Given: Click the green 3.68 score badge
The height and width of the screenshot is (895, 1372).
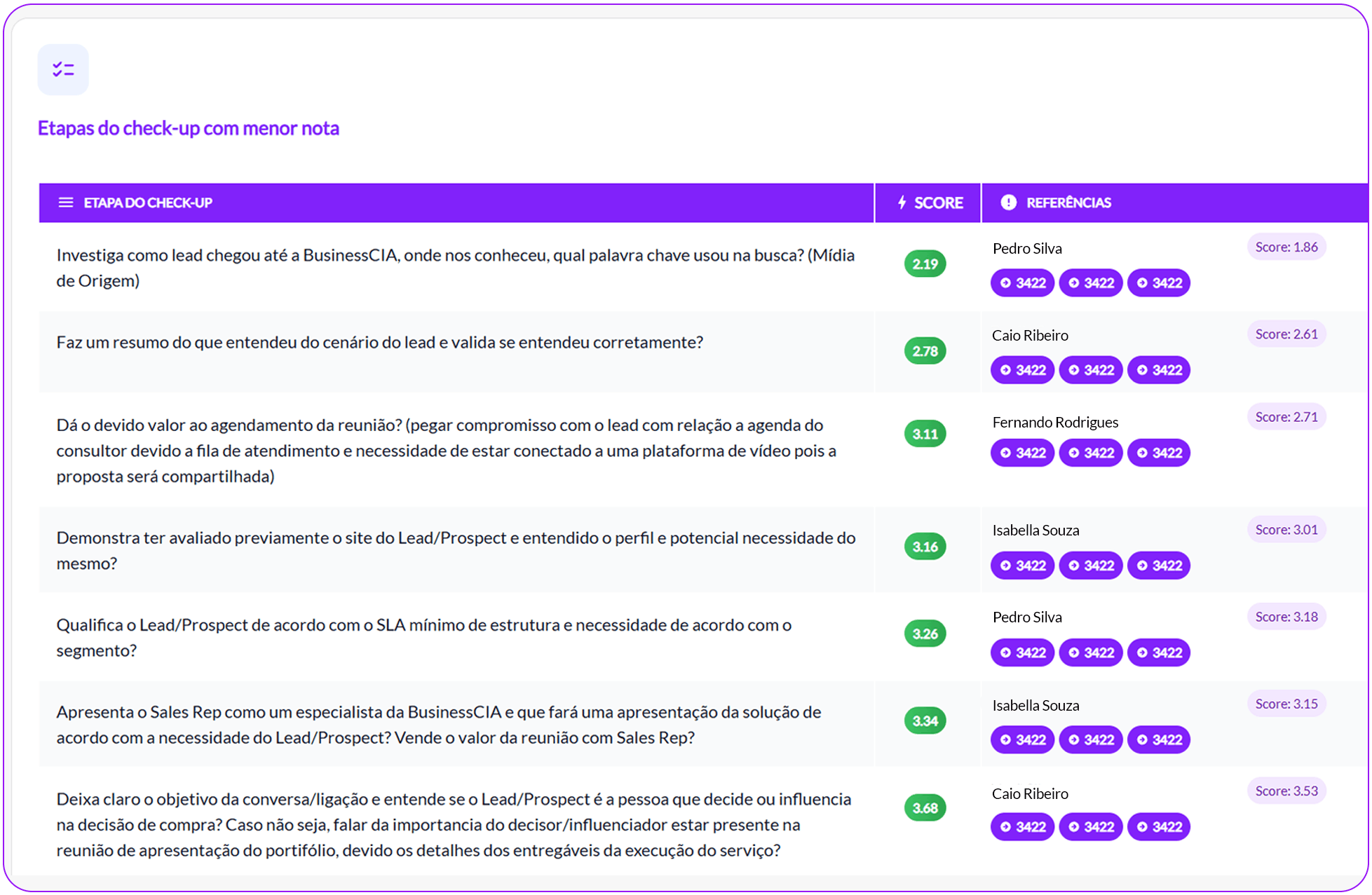Looking at the screenshot, I should (925, 808).
